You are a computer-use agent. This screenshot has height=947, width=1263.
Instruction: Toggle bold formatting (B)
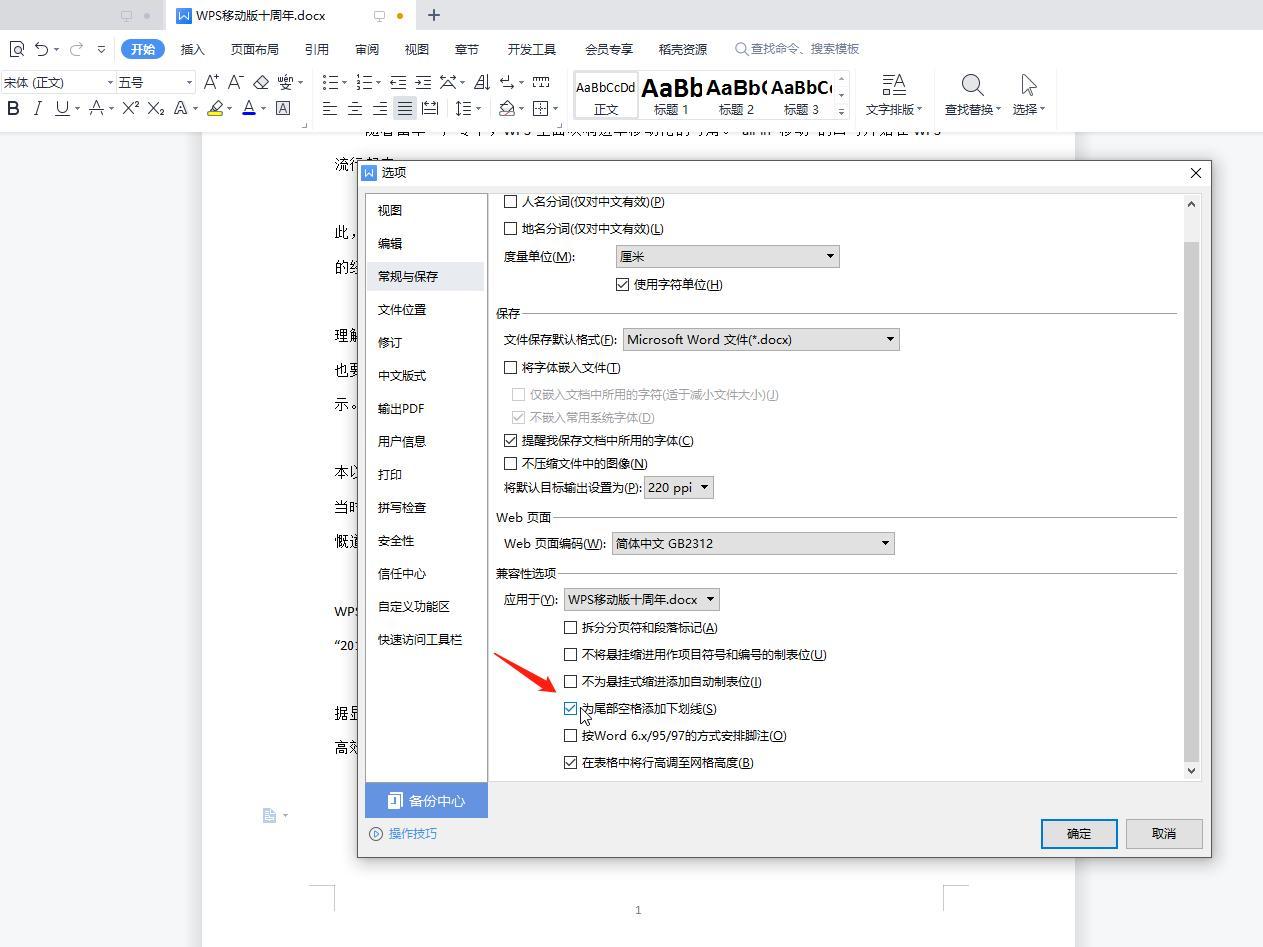tap(13, 108)
